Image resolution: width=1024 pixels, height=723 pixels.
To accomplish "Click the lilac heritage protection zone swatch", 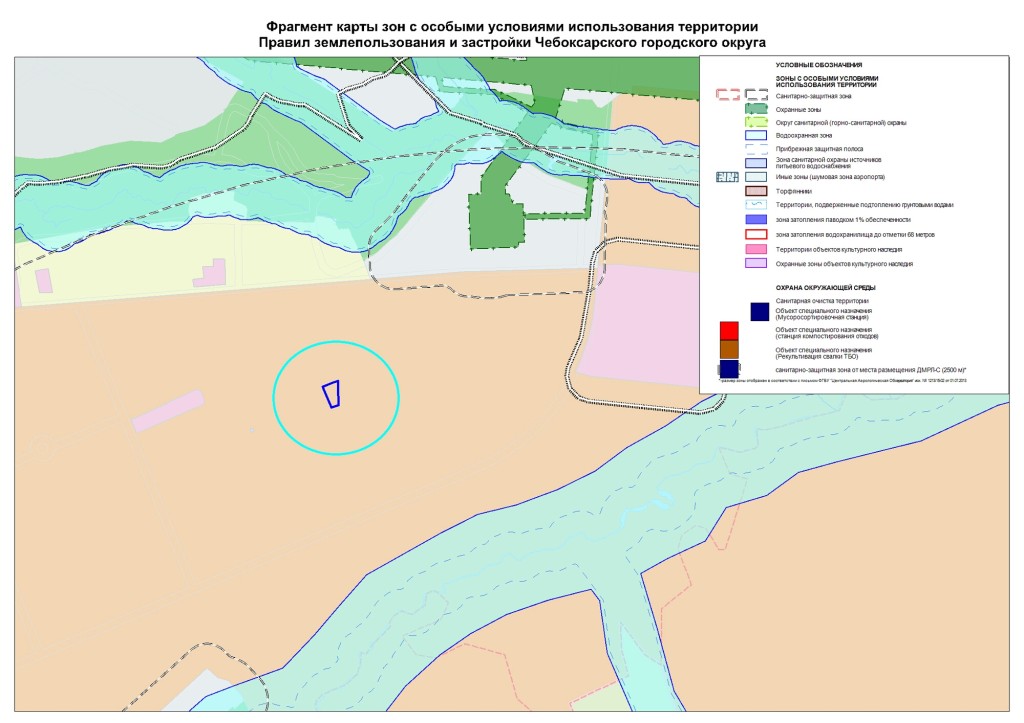I will [756, 263].
